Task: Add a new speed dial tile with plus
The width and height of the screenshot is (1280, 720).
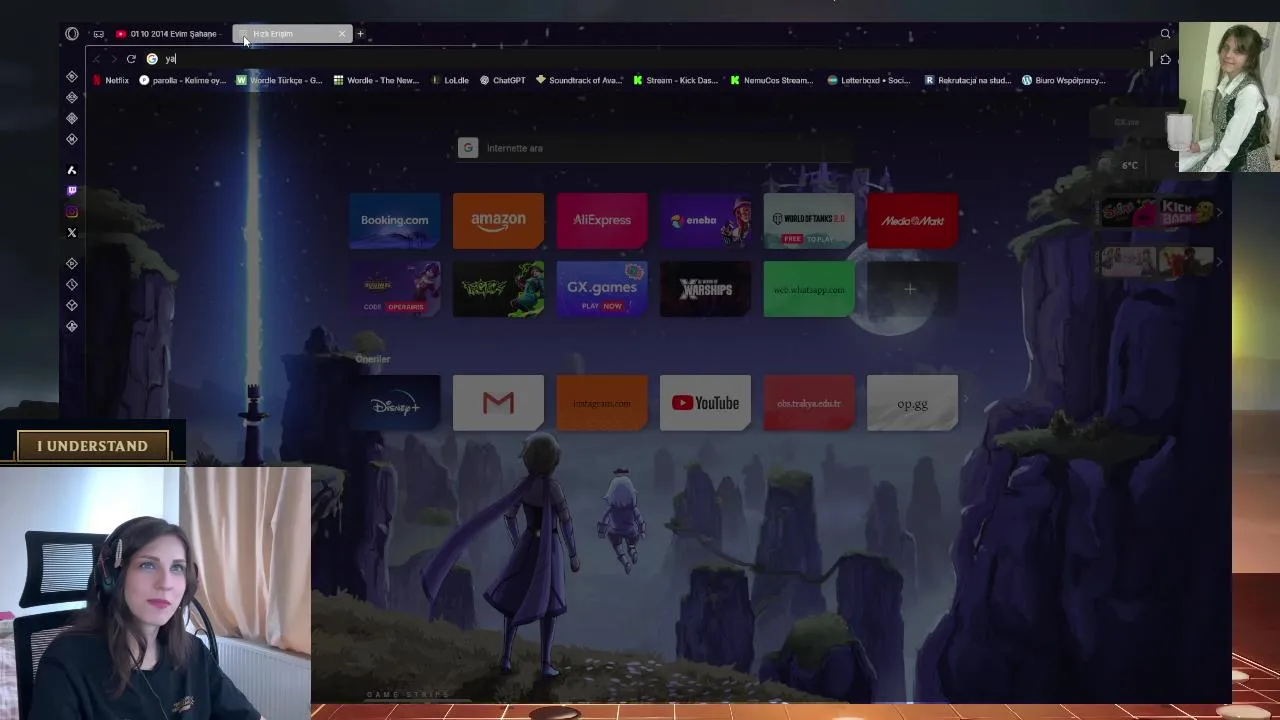Action: pos(912,290)
